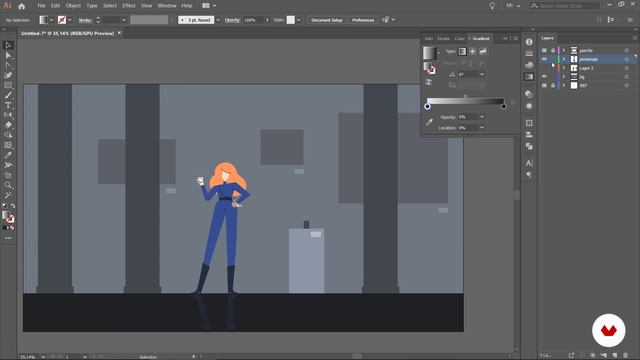Open the Character panel icon in dock
Viewport: 640px width, 360px height.
pos(529,163)
